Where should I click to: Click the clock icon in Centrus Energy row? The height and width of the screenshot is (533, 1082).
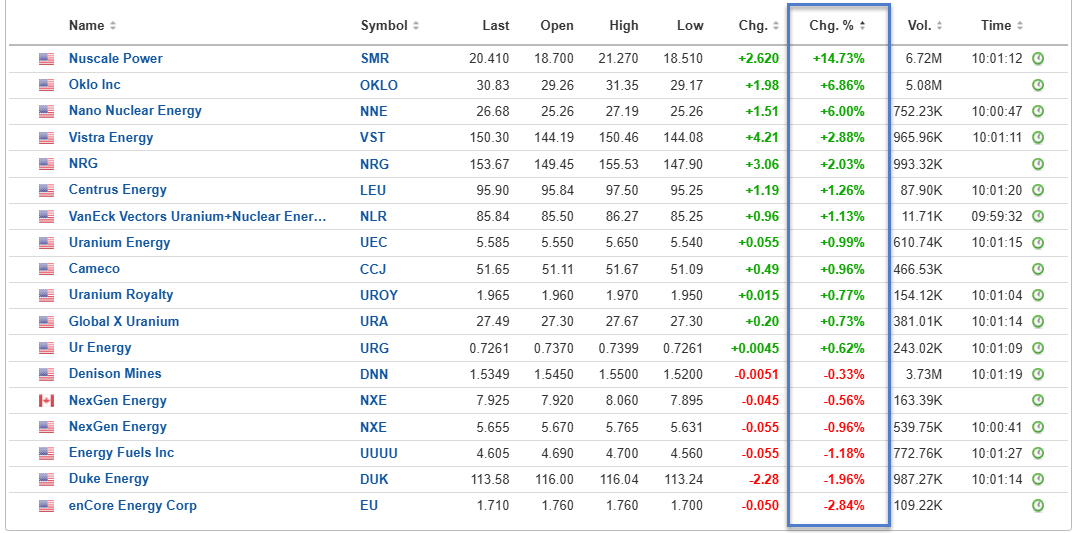(1037, 190)
